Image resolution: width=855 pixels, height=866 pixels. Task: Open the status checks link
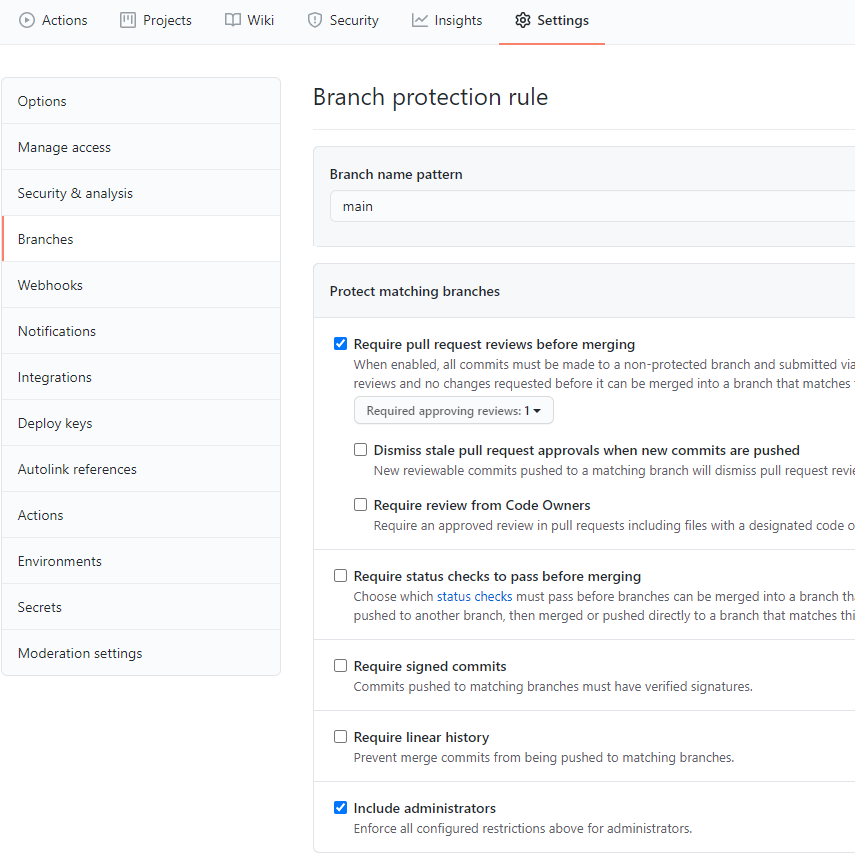(474, 596)
